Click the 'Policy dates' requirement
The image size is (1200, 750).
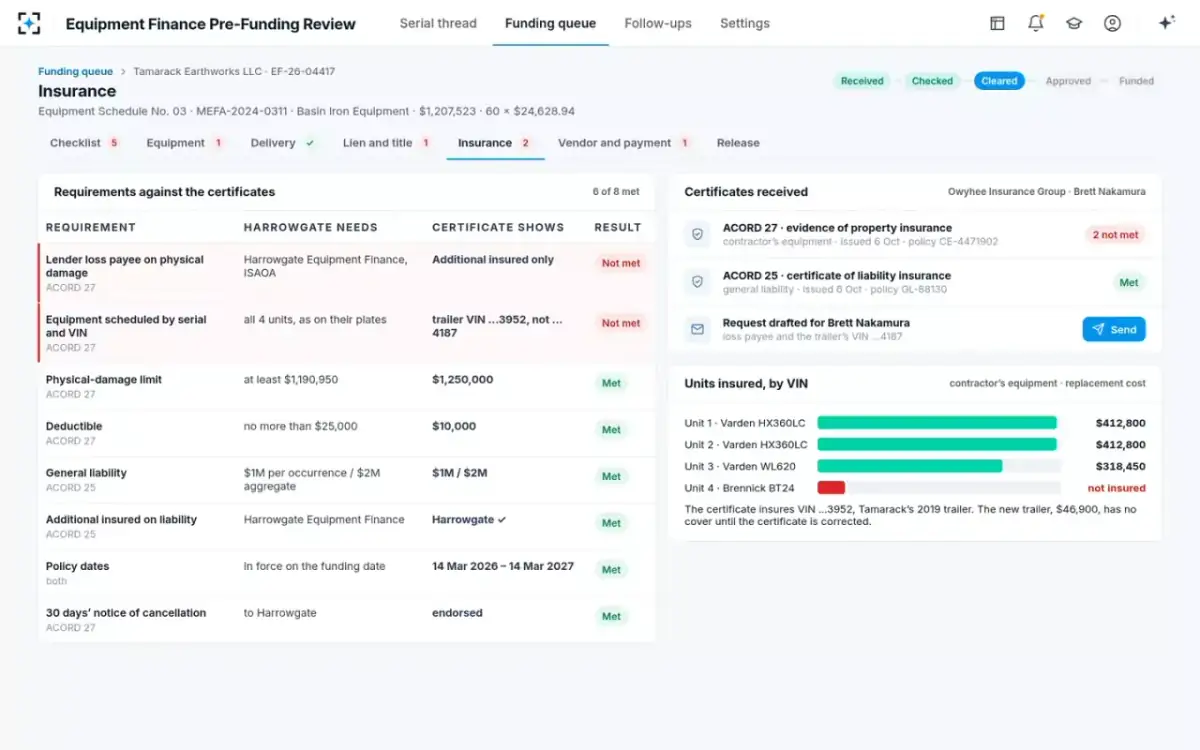point(77,566)
